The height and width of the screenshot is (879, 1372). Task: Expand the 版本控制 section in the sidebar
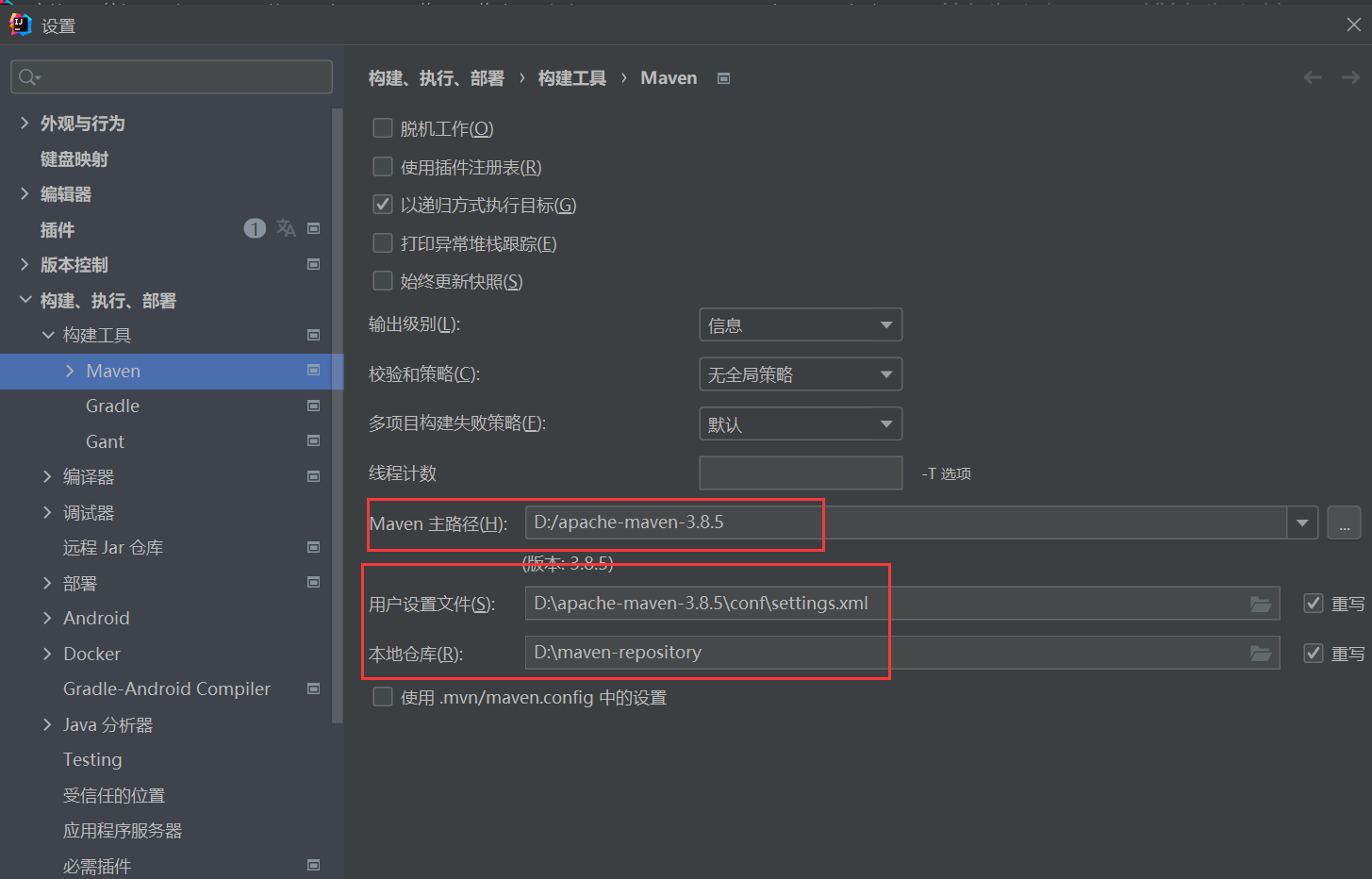24,265
